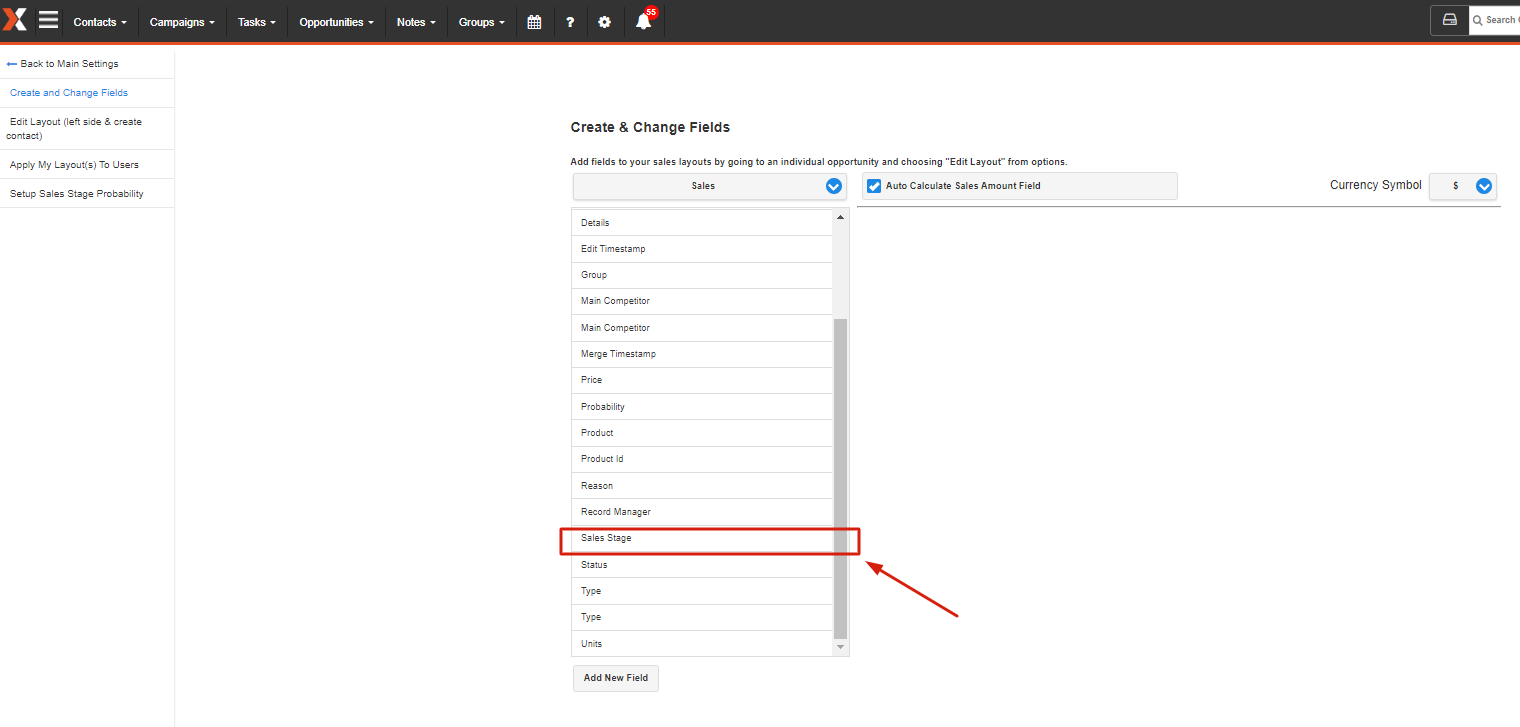The width and height of the screenshot is (1520, 727).
Task: Open the calendar icon in navbar
Action: (534, 22)
